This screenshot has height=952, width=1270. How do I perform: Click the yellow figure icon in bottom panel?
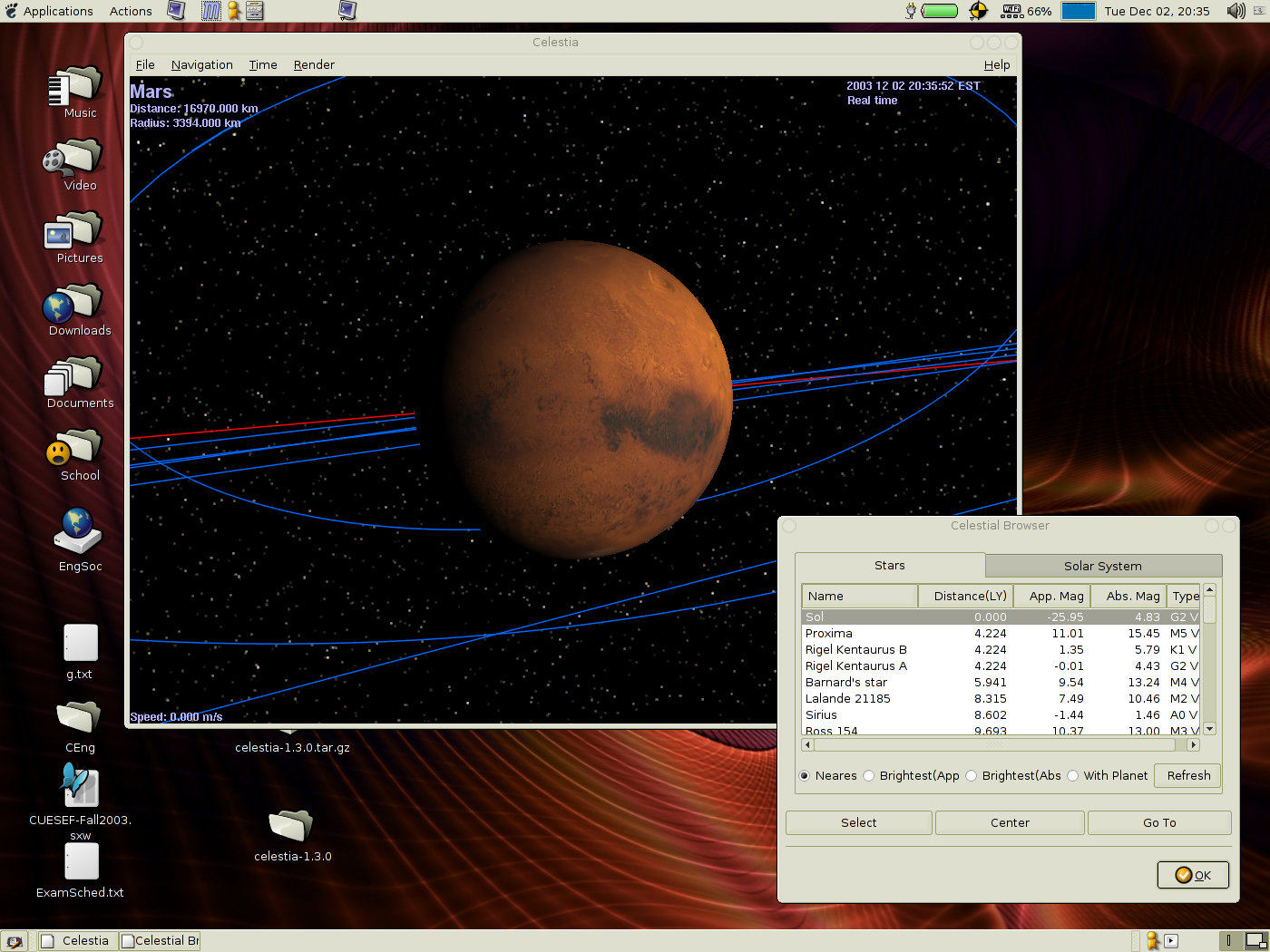coord(1152,941)
